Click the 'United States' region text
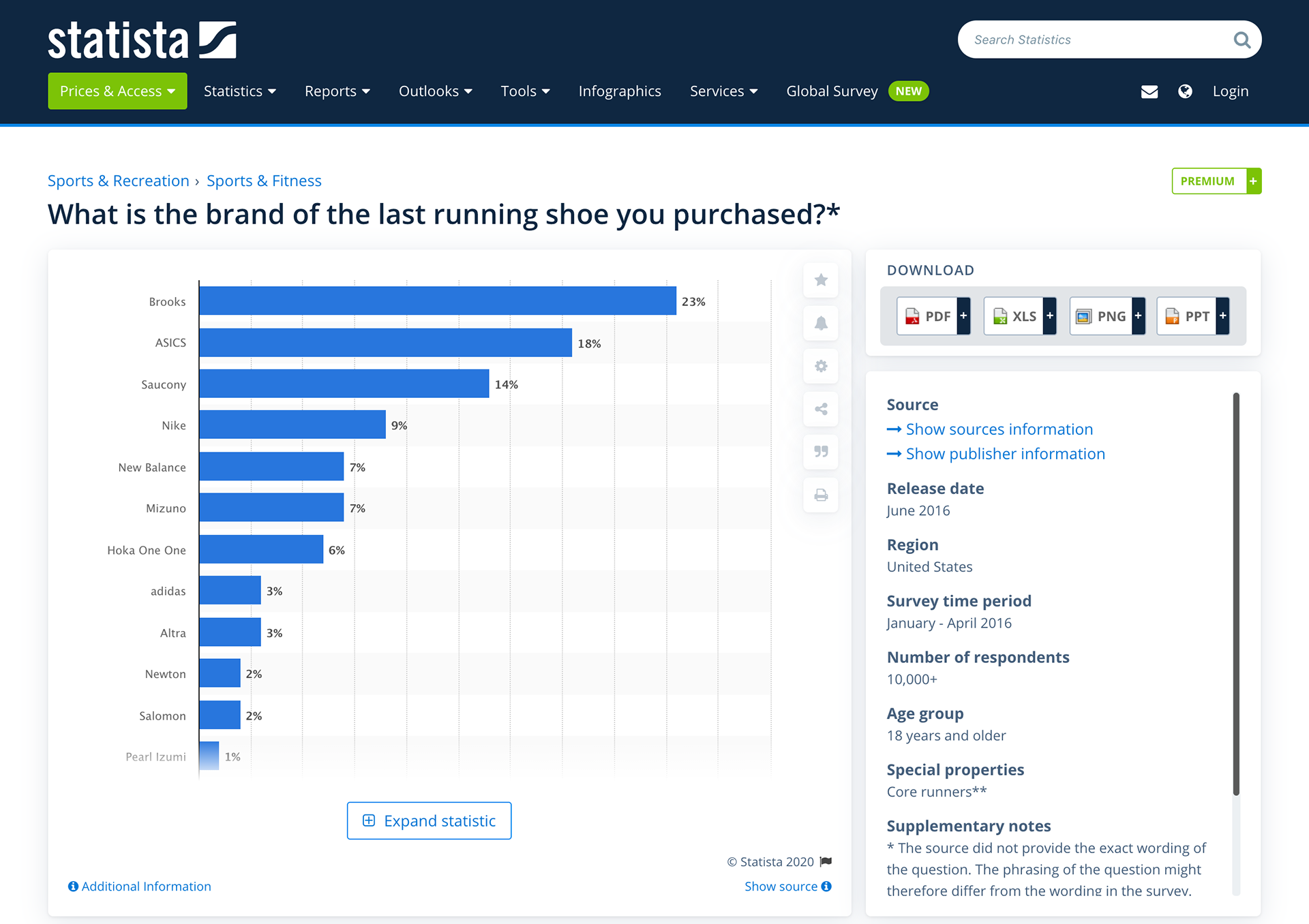Viewport: 1309px width, 924px height. click(930, 567)
